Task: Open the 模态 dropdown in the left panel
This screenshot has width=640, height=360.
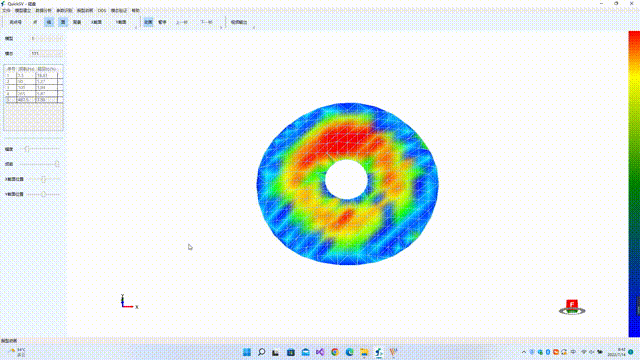Action: [x=46, y=53]
